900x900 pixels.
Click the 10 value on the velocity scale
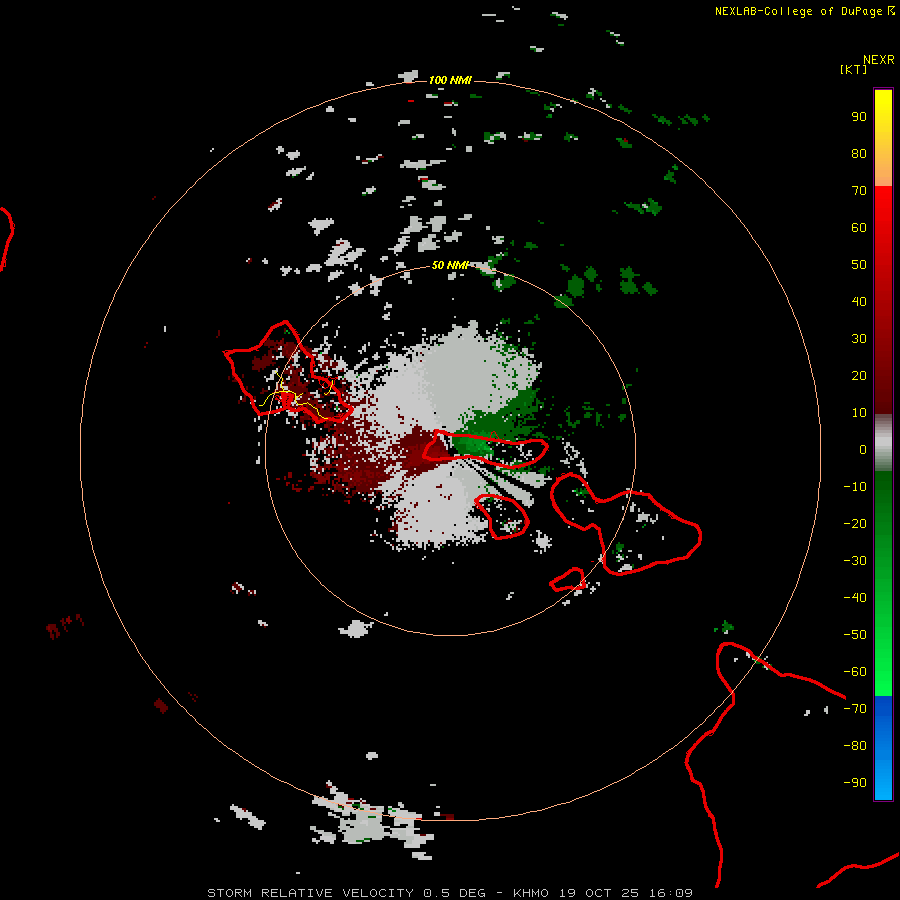tap(859, 413)
